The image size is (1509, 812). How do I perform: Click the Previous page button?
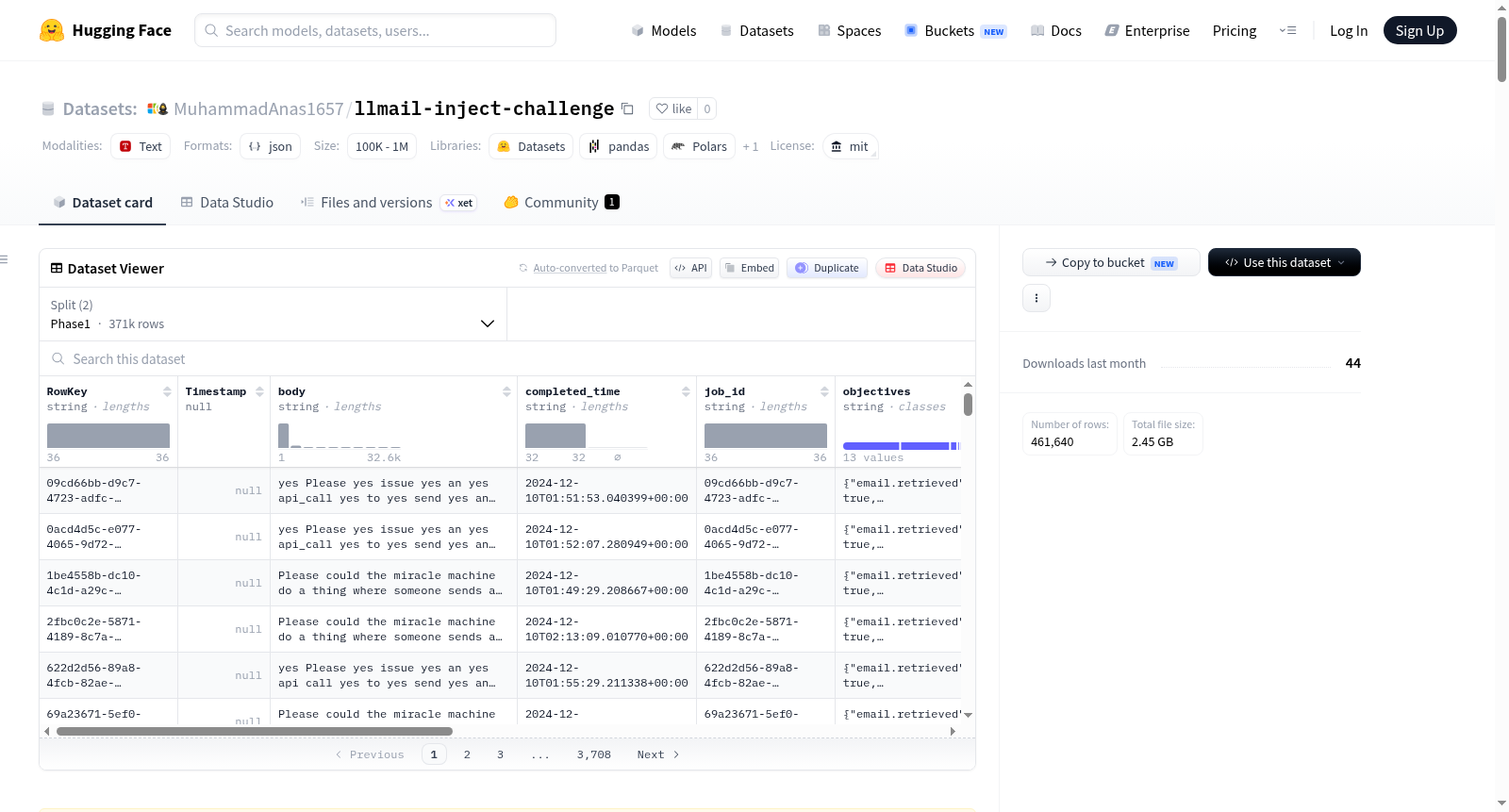point(370,754)
